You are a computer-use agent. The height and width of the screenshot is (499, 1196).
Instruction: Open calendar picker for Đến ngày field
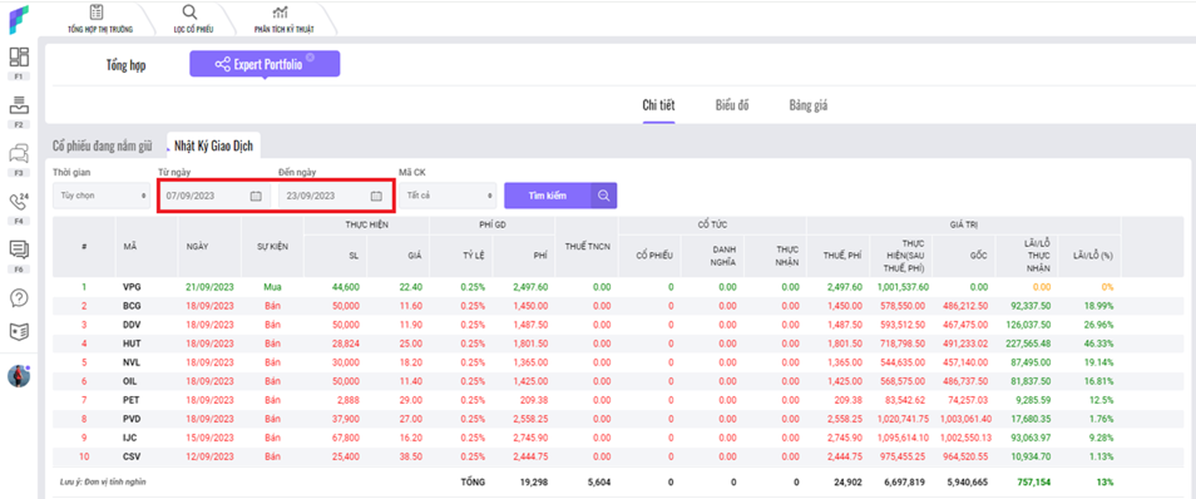[376, 196]
